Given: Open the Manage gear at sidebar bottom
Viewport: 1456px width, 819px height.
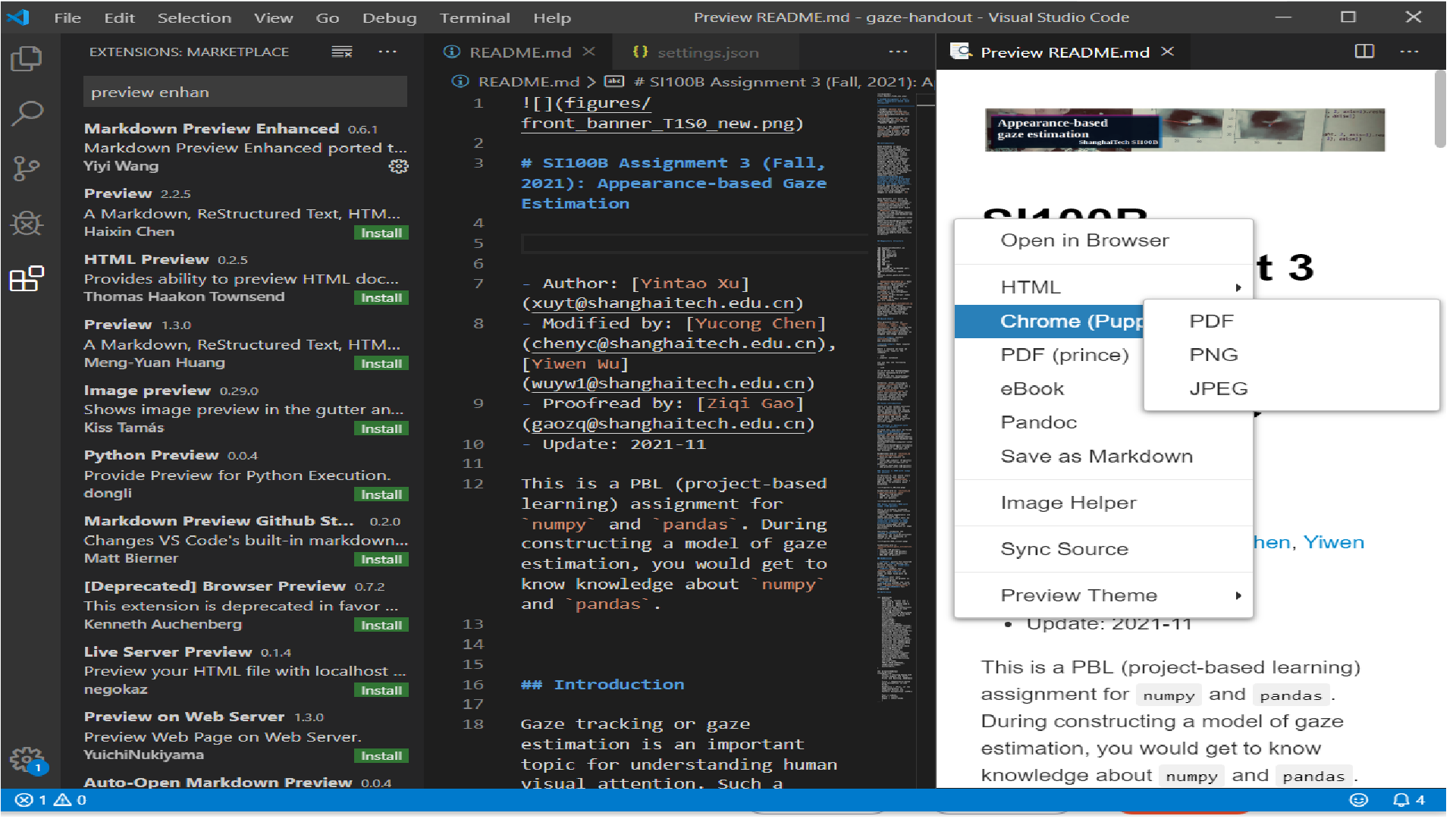Looking at the screenshot, I should pyautogui.click(x=25, y=758).
